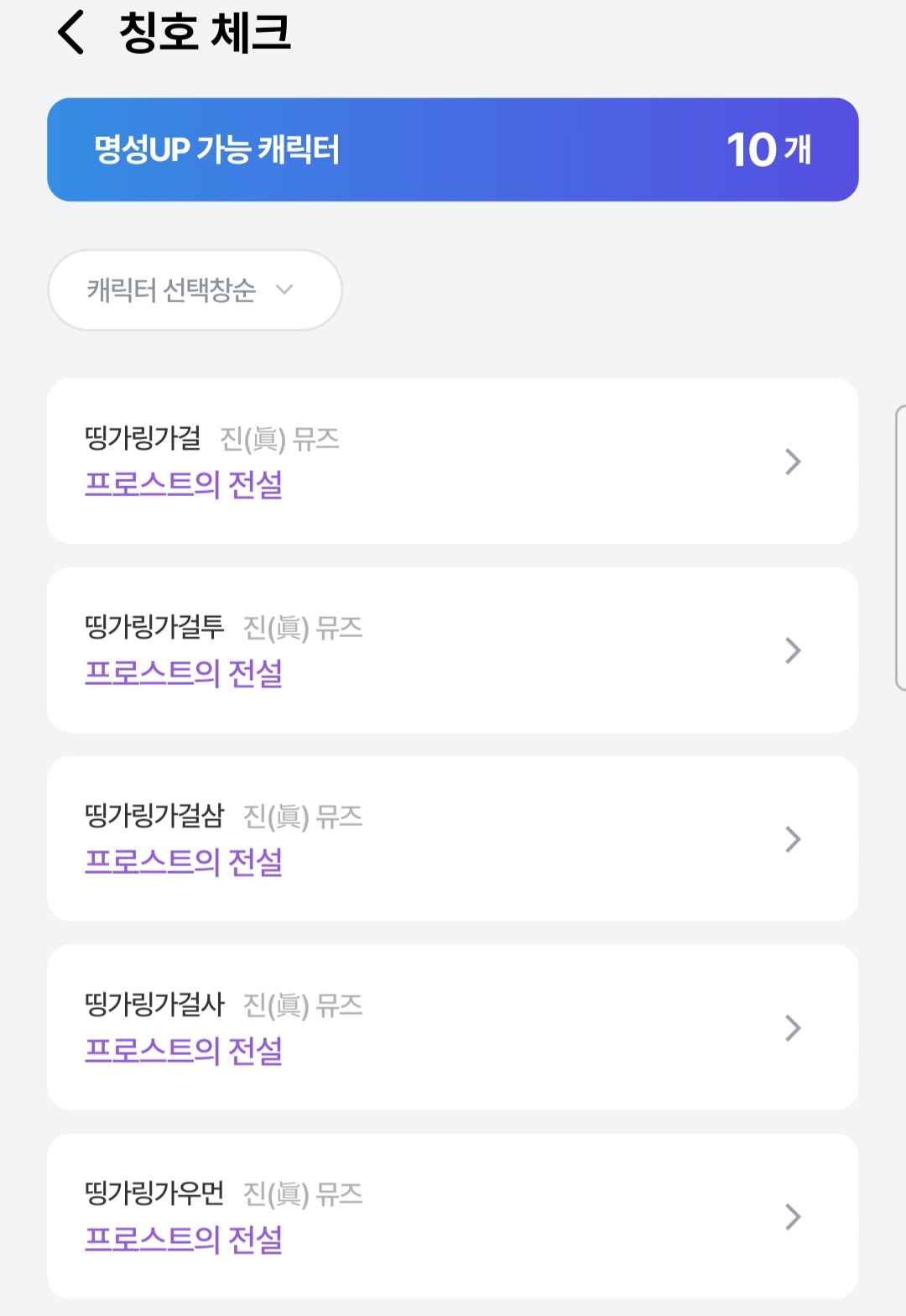Open chevron for 띵가링가걸삼 character

coord(793,839)
